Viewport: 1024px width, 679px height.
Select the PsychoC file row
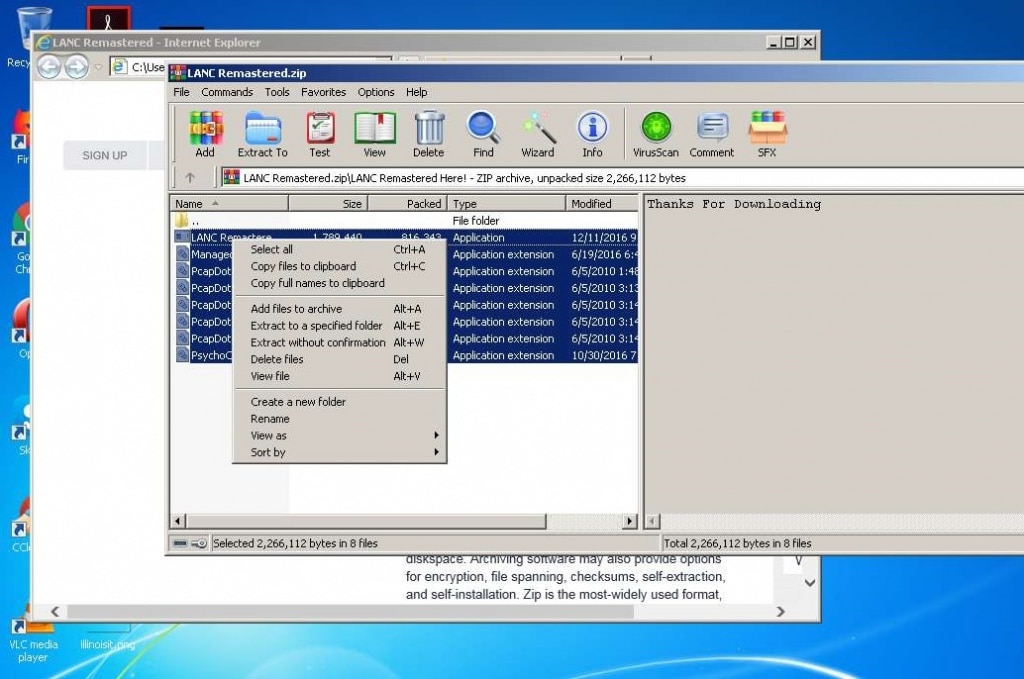click(x=404, y=356)
